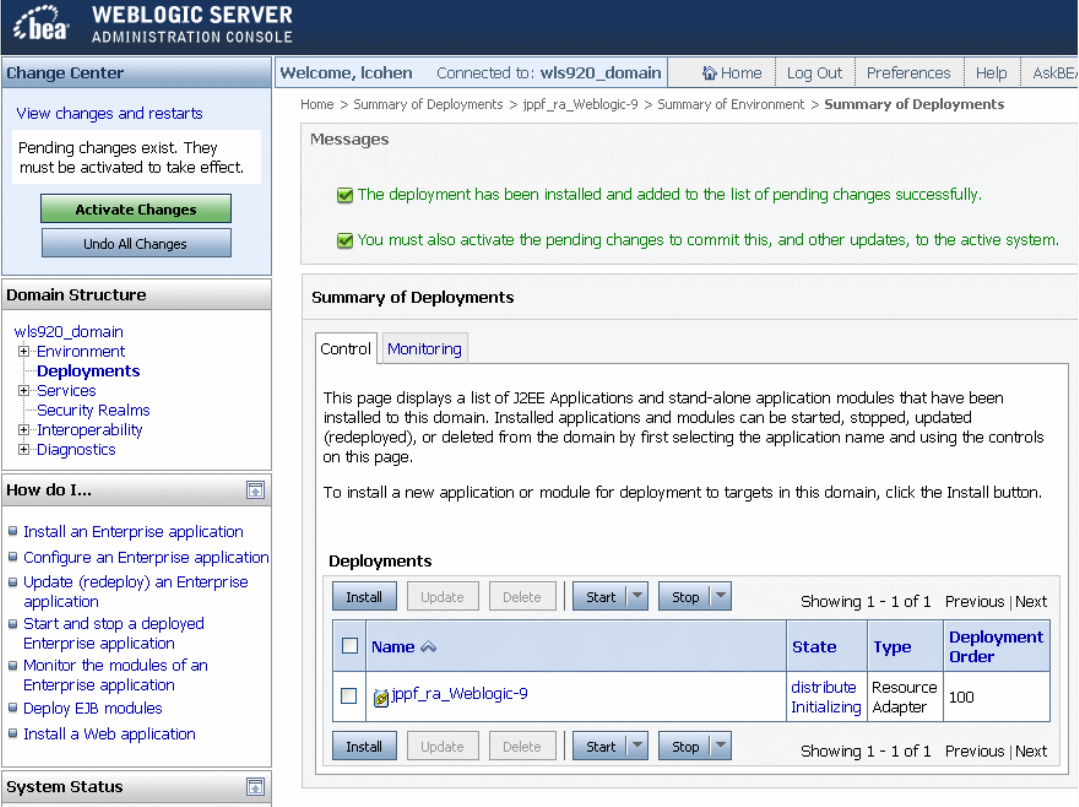Open the wls920_domain tree root
1079x807 pixels.
pyautogui.click(x=68, y=332)
